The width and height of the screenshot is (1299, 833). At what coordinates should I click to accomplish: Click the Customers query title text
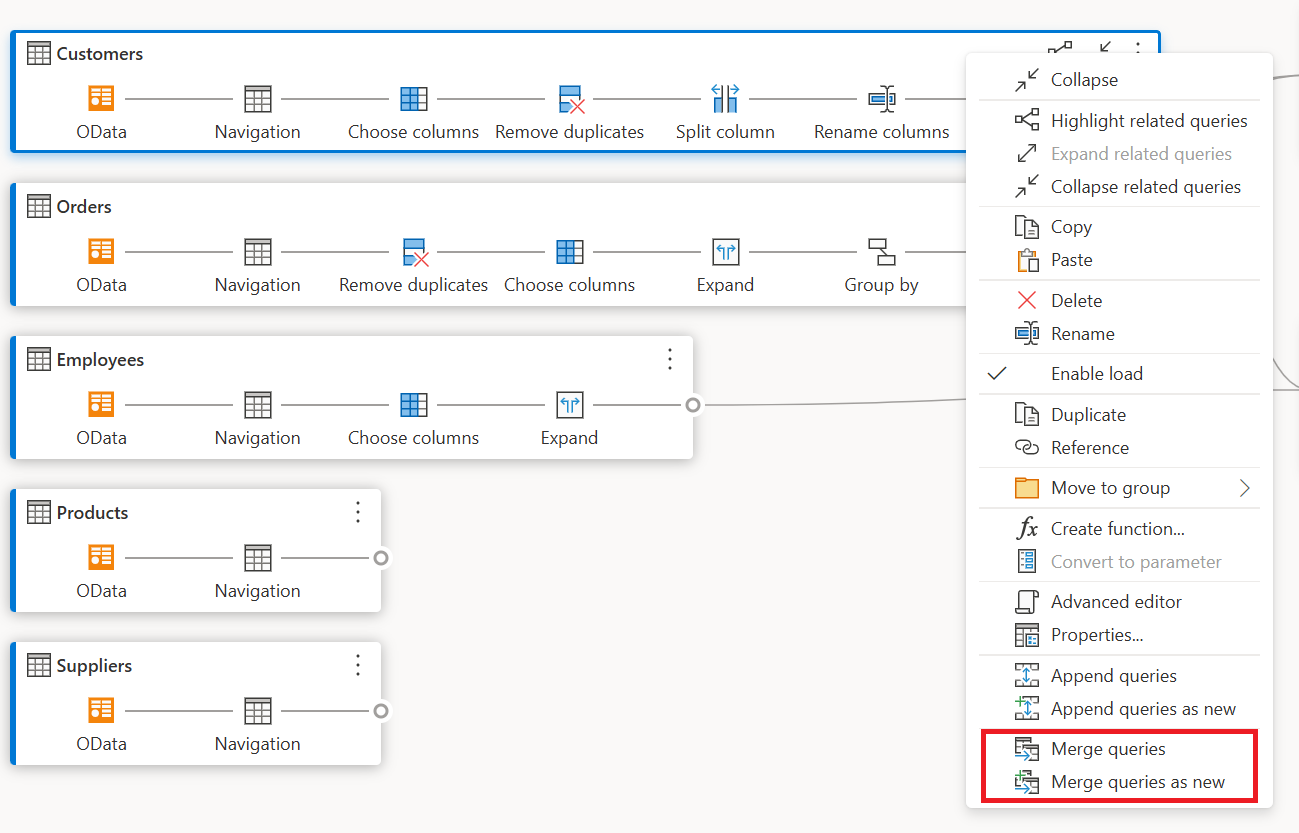click(x=100, y=54)
